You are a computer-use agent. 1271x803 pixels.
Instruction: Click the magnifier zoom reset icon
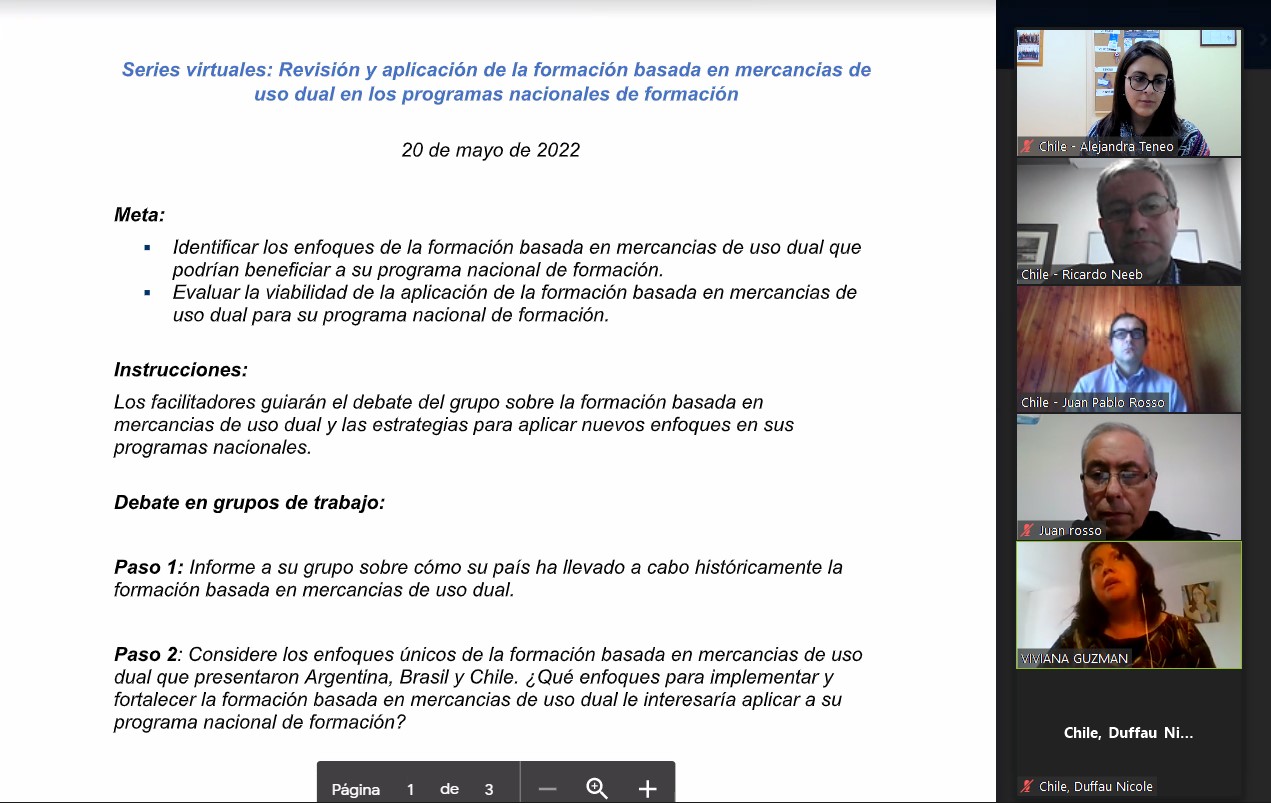coord(597,789)
